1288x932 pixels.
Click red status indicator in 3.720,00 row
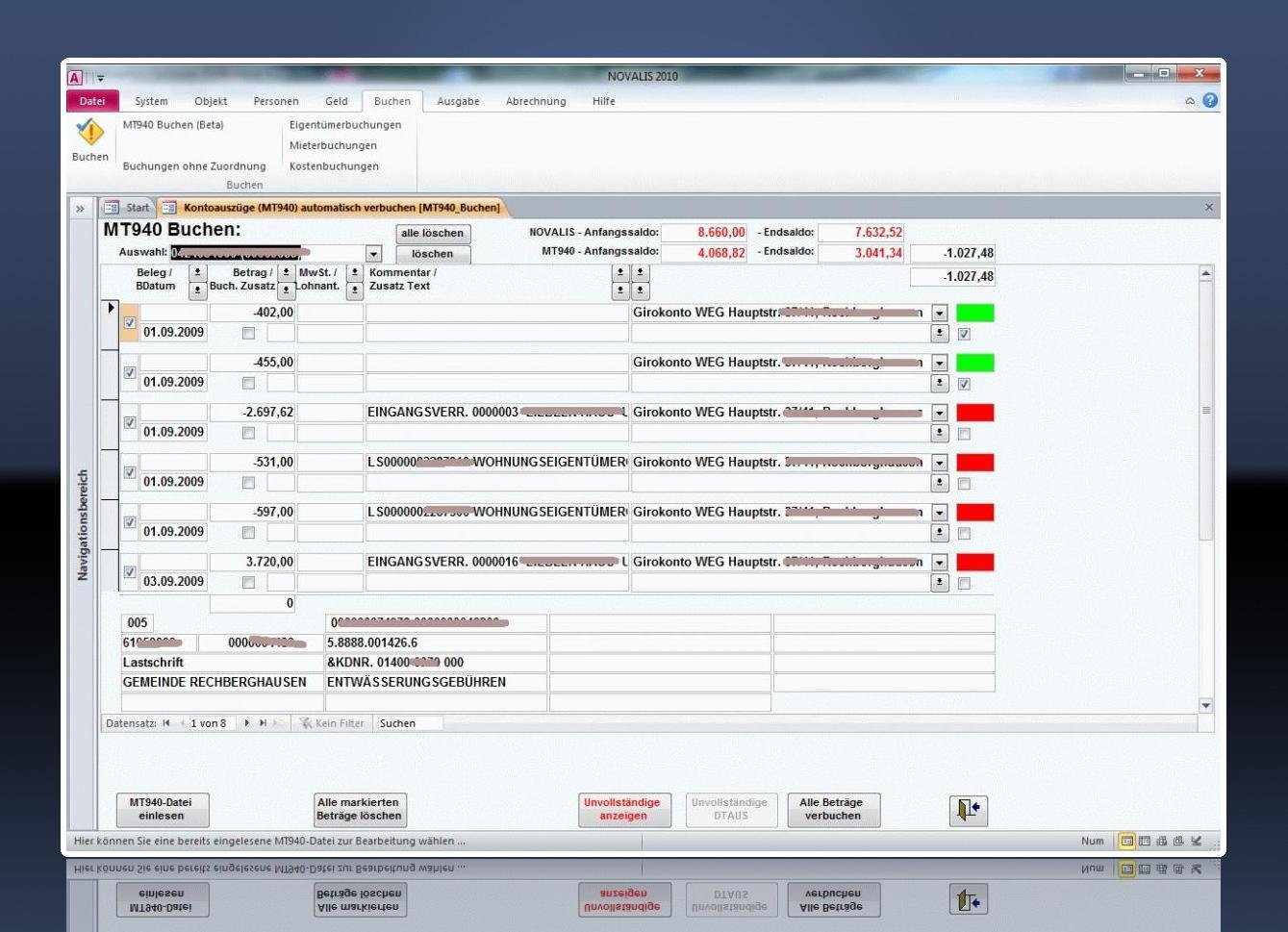pos(975,562)
